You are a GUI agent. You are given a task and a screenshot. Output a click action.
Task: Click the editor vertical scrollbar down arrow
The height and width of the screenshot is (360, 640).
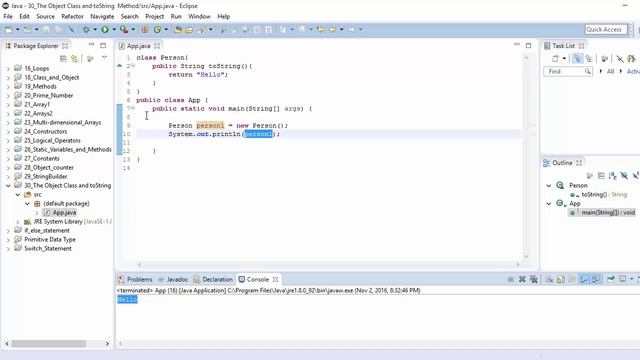526,256
